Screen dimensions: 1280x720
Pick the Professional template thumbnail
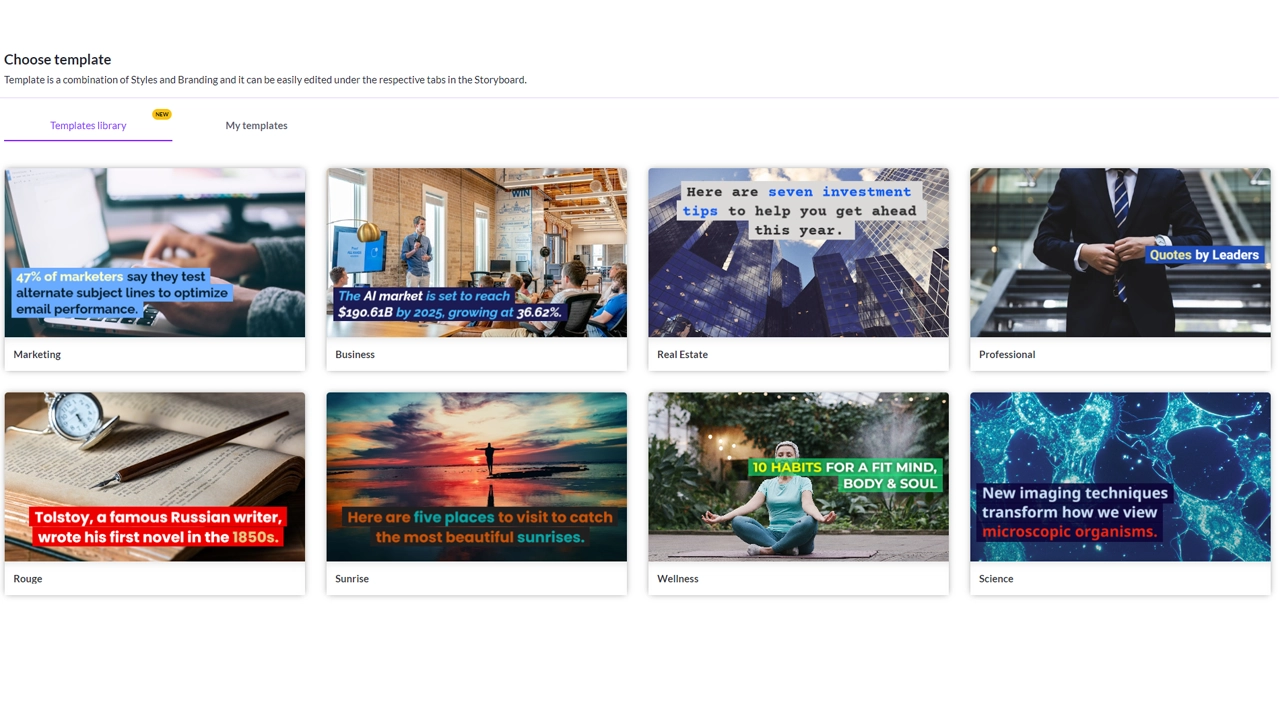pyautogui.click(x=1120, y=253)
